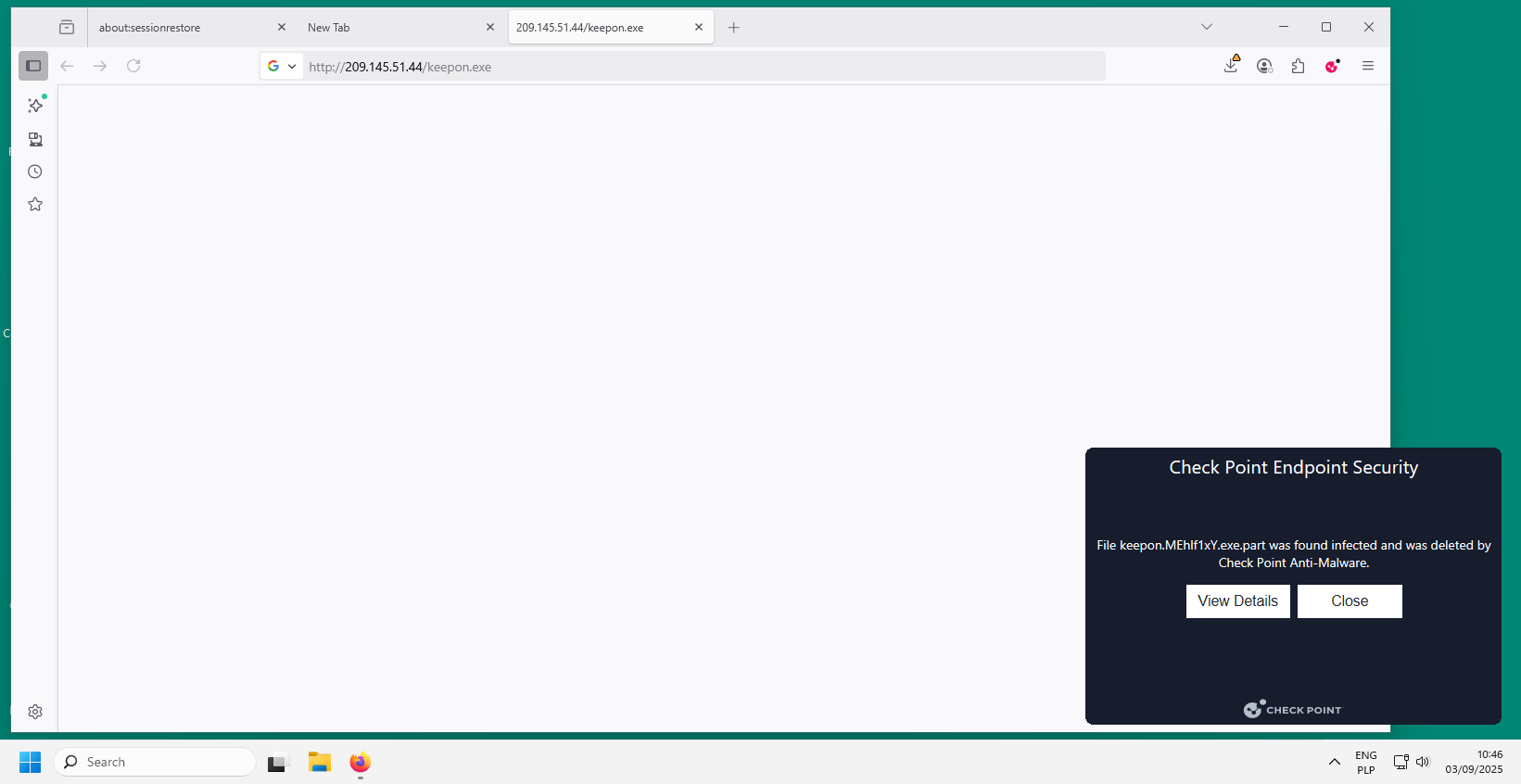Click the Firefox account icon
Screen dimensions: 1521x784
[x=1264, y=66]
